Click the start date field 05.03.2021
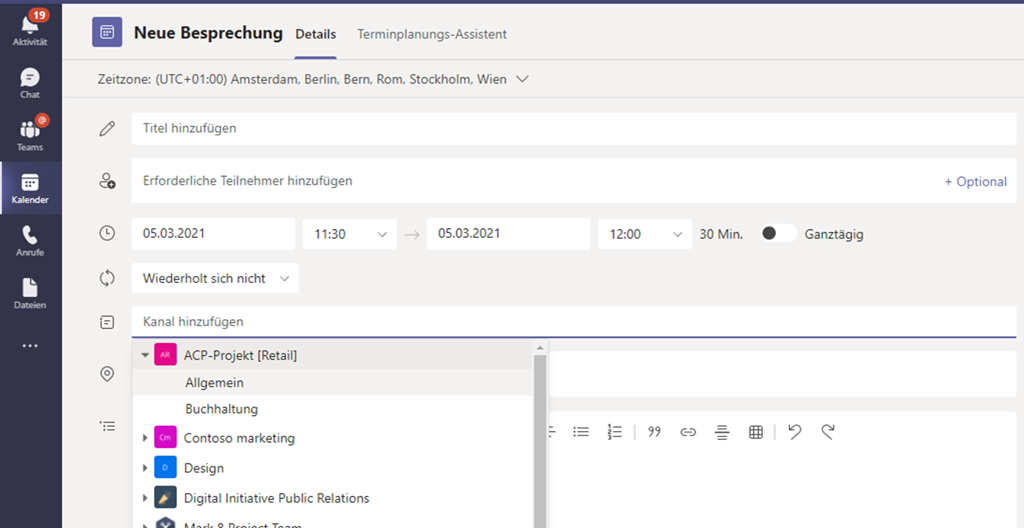The width and height of the screenshot is (1024, 528). coord(213,234)
